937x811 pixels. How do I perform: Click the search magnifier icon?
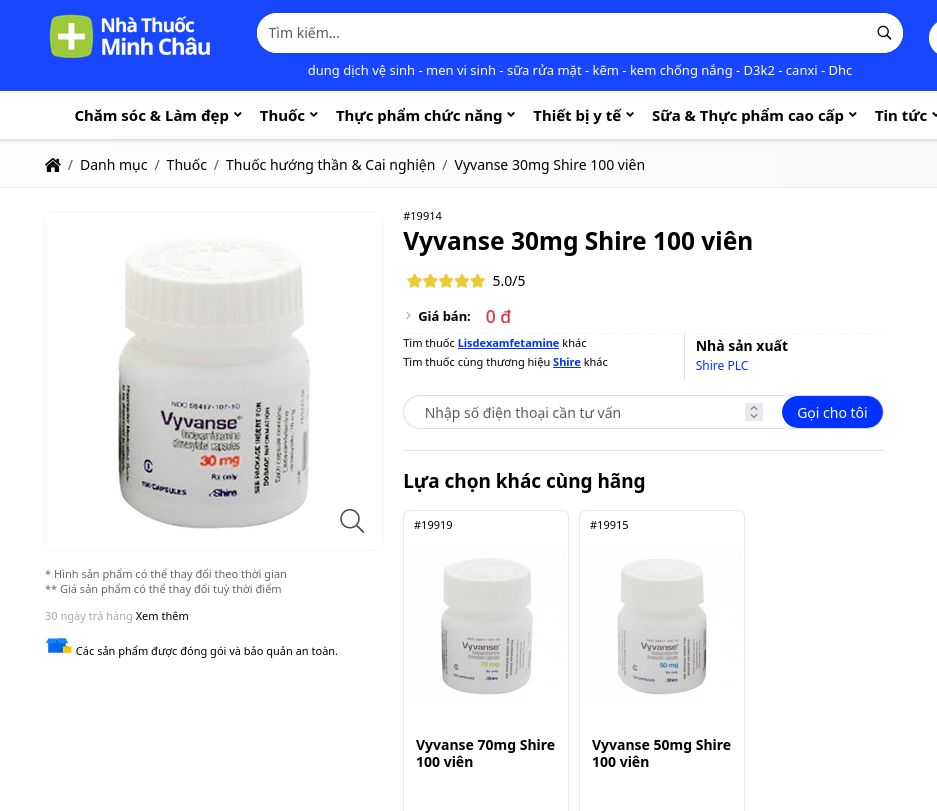tap(884, 33)
